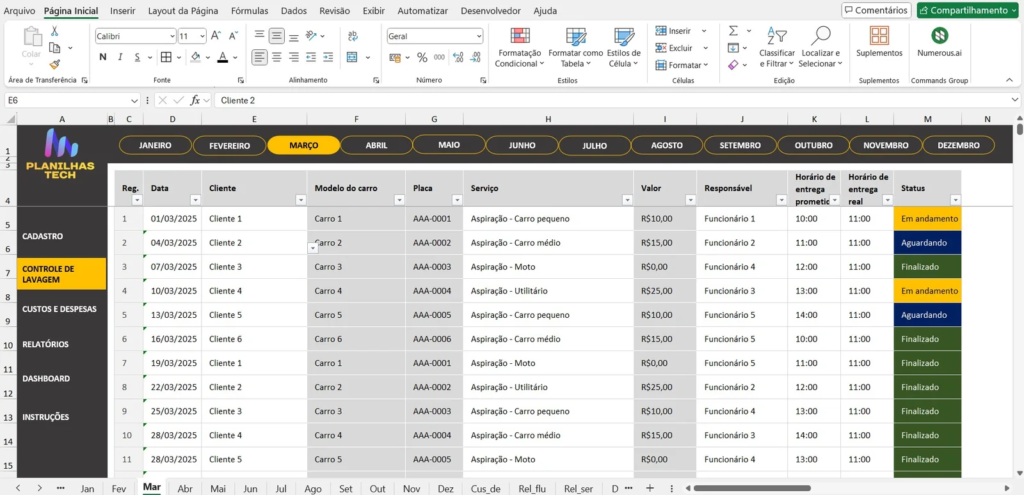Click the percent style icon
The width and height of the screenshot is (1024, 495).
tap(422, 57)
